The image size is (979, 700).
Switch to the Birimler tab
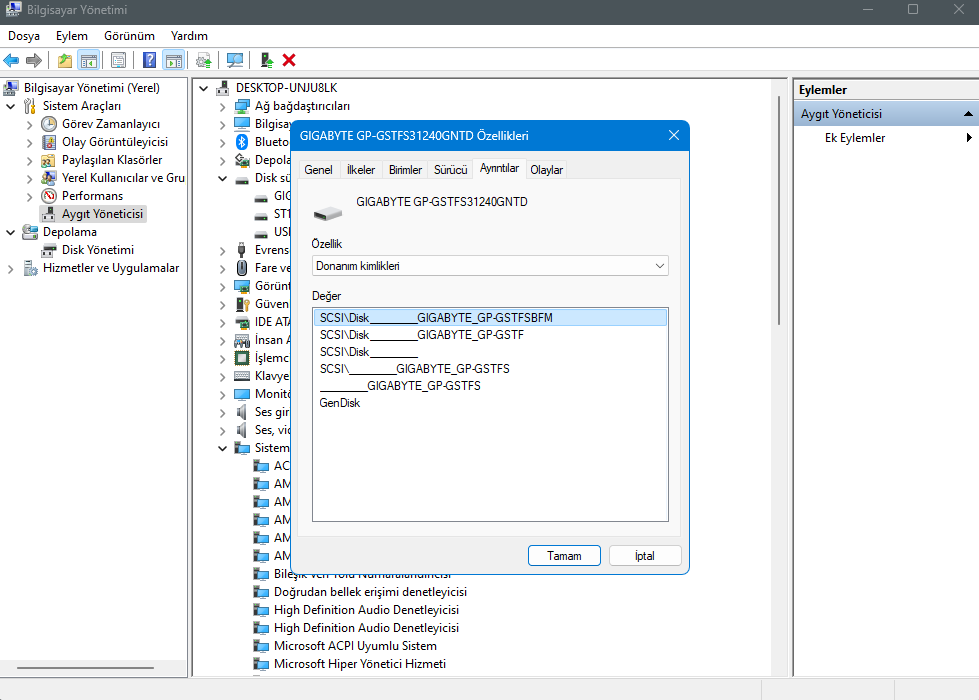[405, 170]
